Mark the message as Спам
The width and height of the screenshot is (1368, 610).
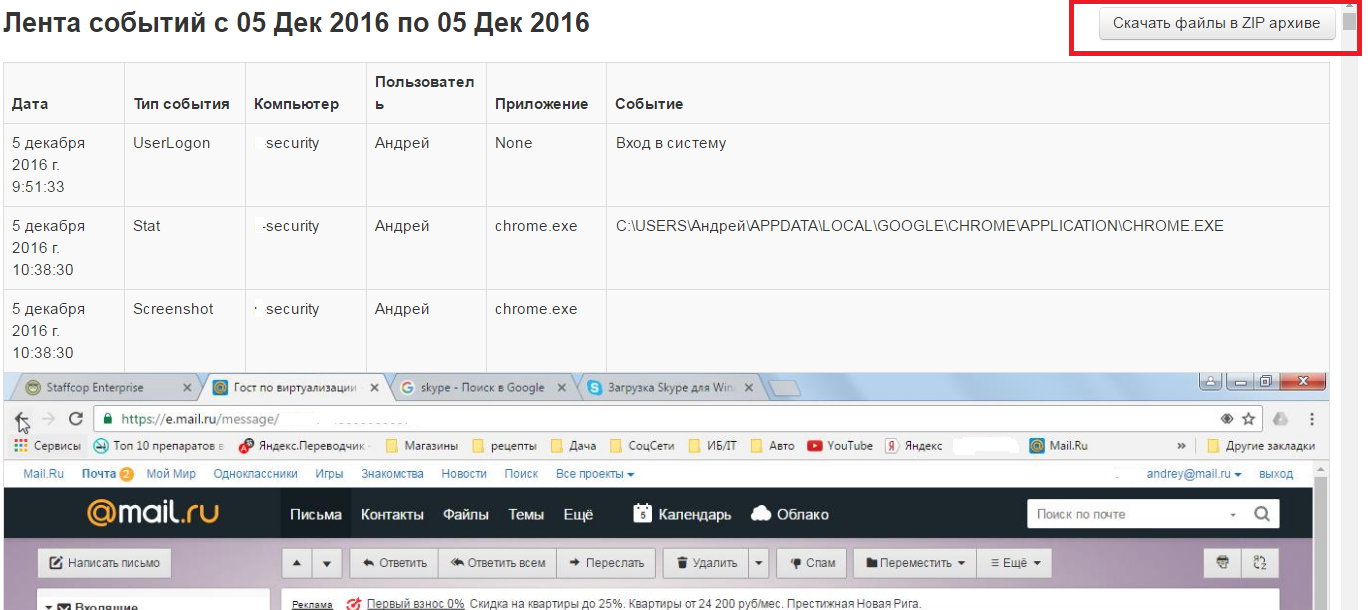pyautogui.click(x=812, y=563)
